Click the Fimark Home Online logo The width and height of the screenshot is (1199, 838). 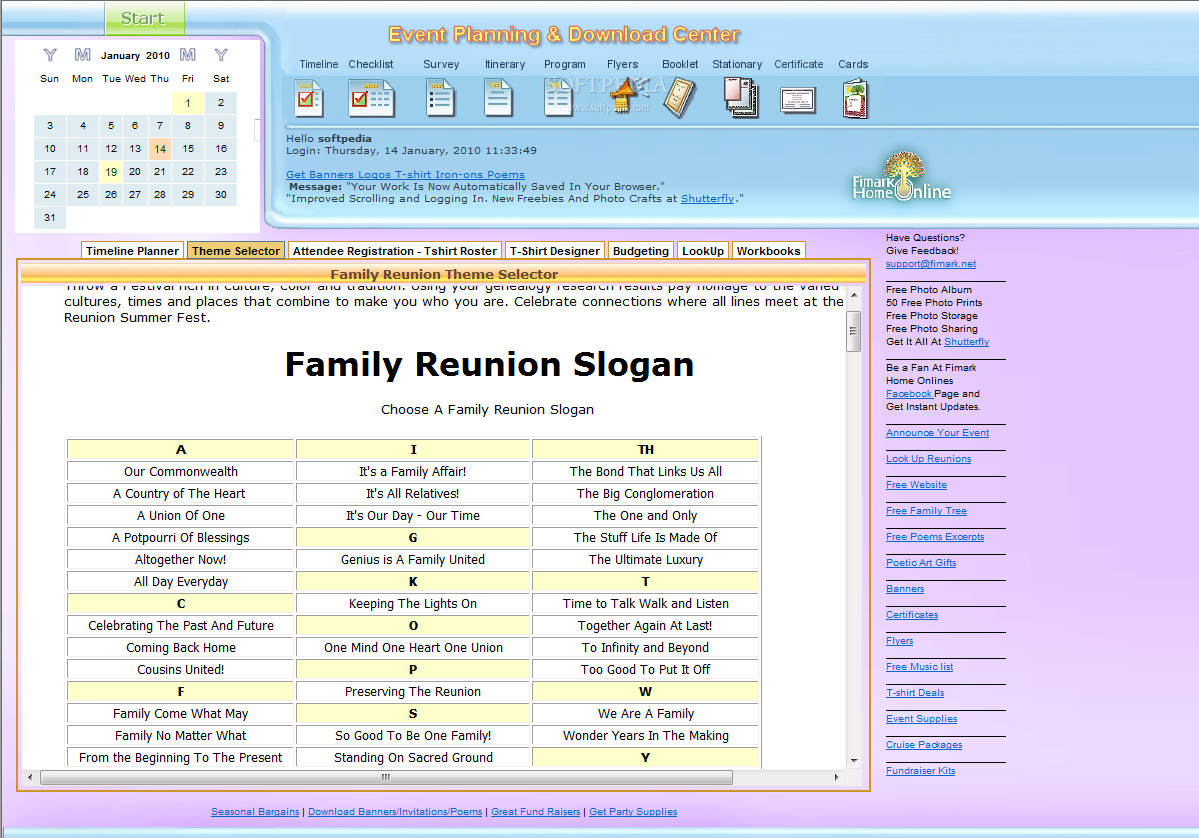902,177
